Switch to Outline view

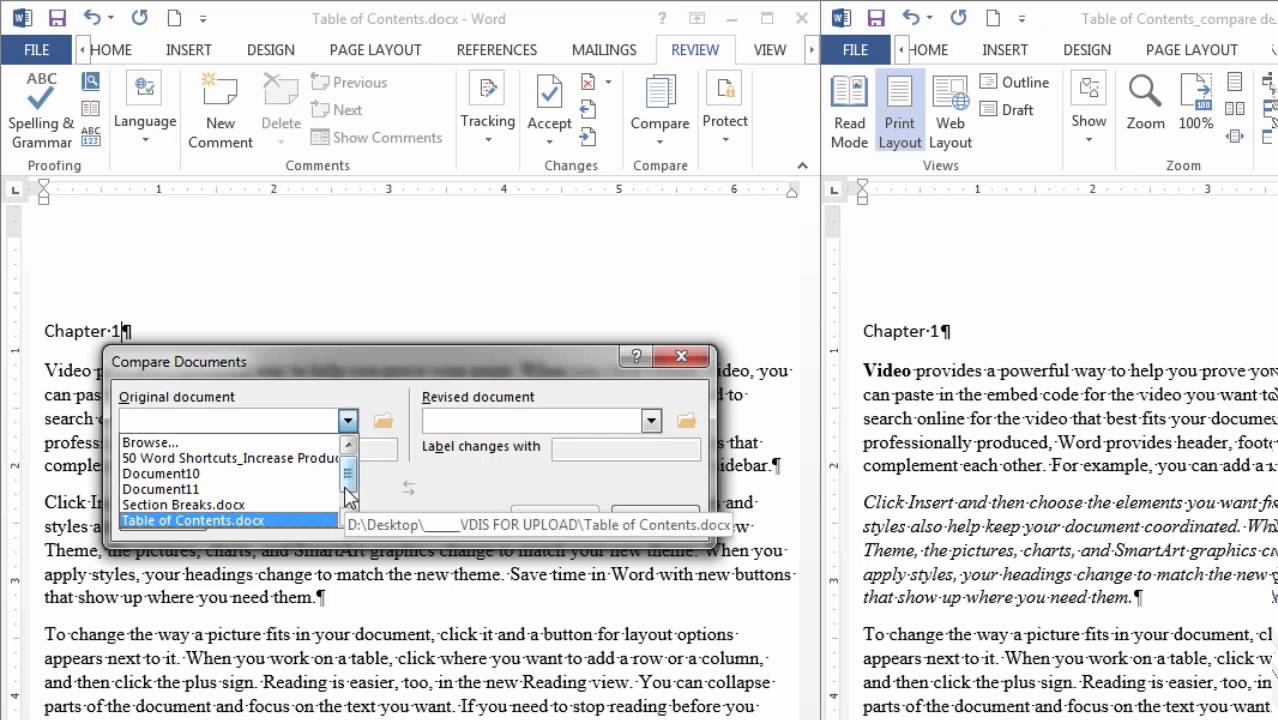[1014, 82]
